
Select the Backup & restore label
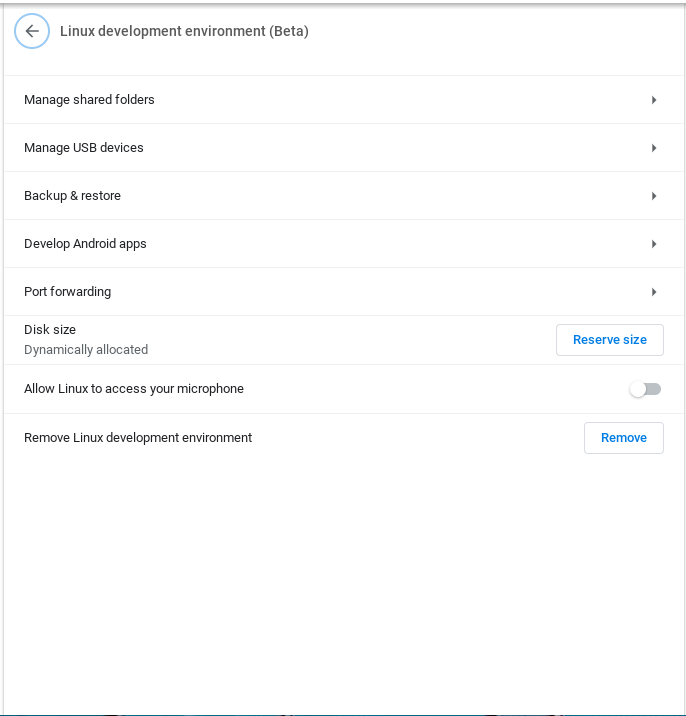pos(72,195)
